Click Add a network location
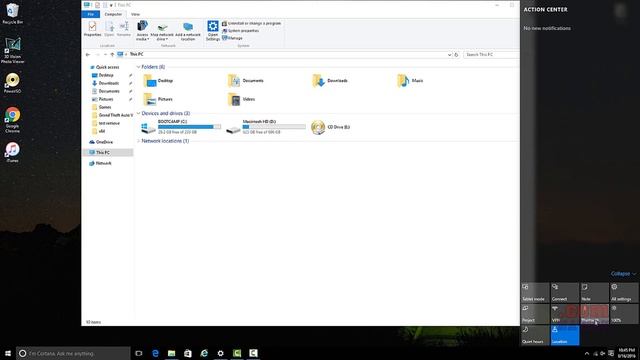640x360 pixels. click(x=188, y=31)
